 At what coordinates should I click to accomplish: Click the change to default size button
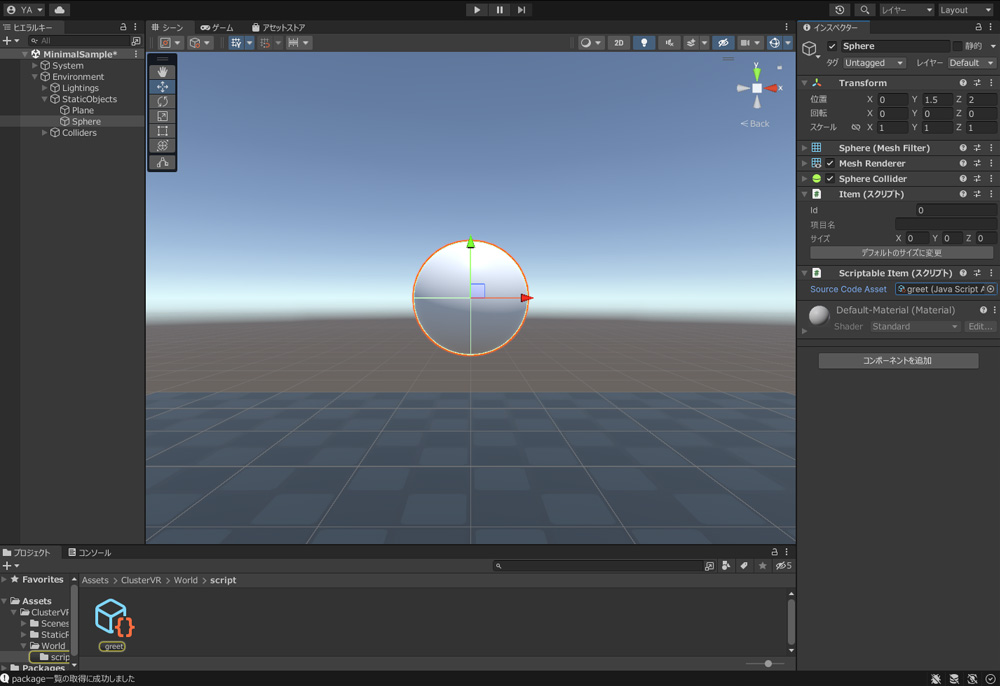pos(901,253)
